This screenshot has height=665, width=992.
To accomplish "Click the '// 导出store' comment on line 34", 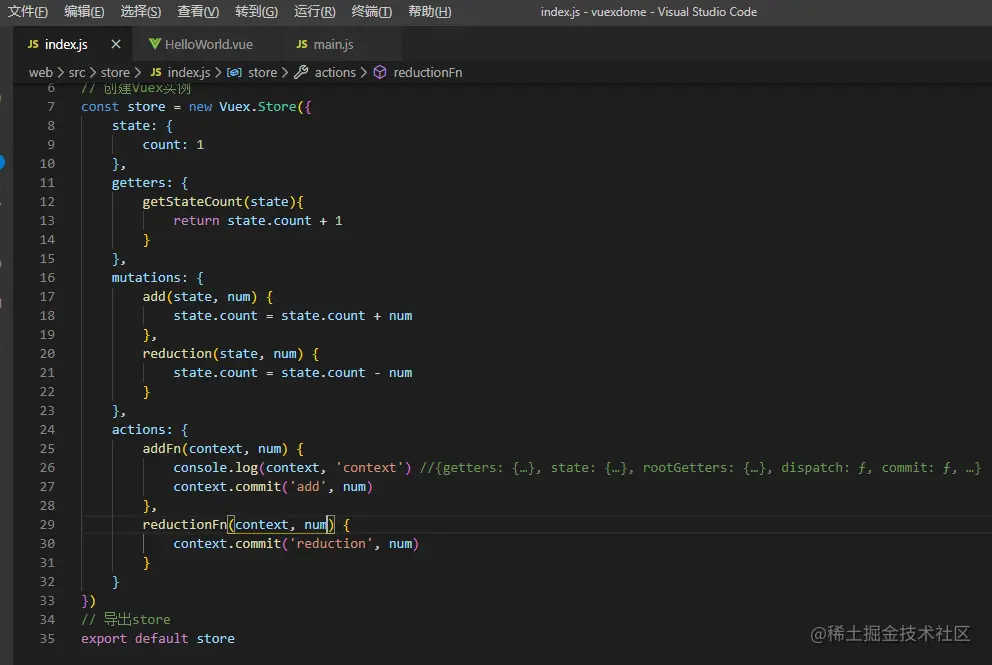I will 126,619.
